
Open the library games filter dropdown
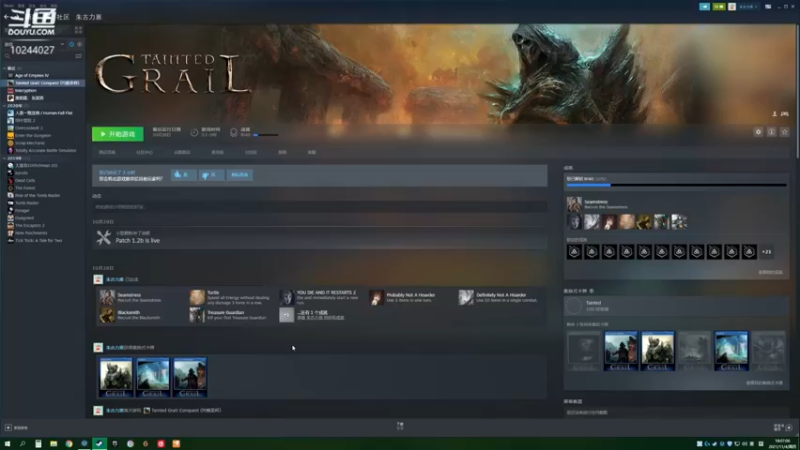[x=62, y=44]
